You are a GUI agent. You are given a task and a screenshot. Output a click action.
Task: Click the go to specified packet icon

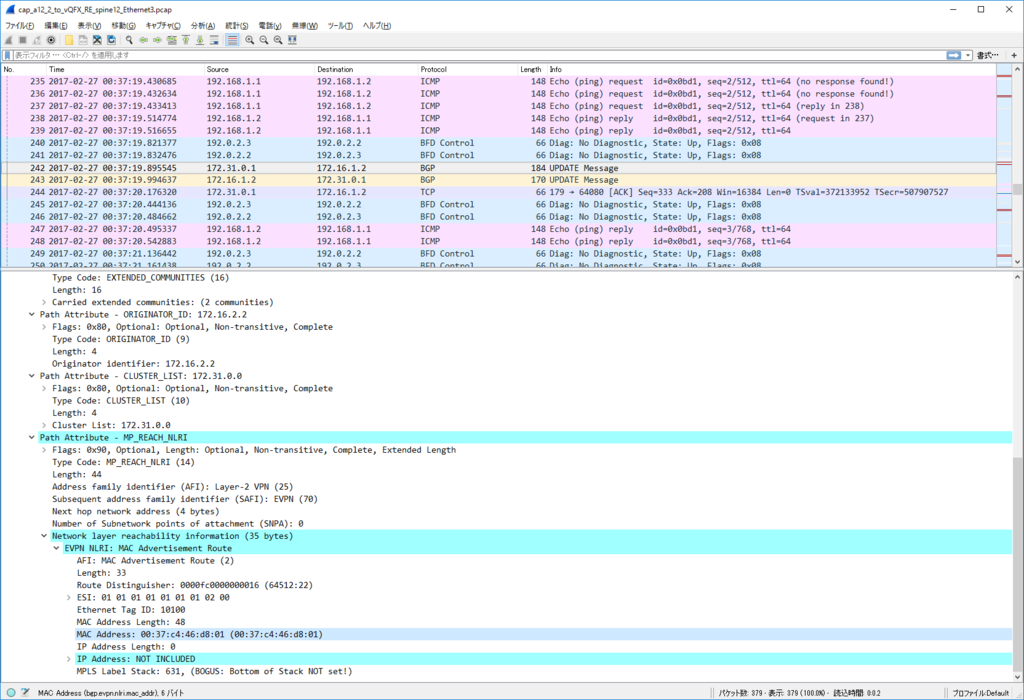[x=172, y=40]
